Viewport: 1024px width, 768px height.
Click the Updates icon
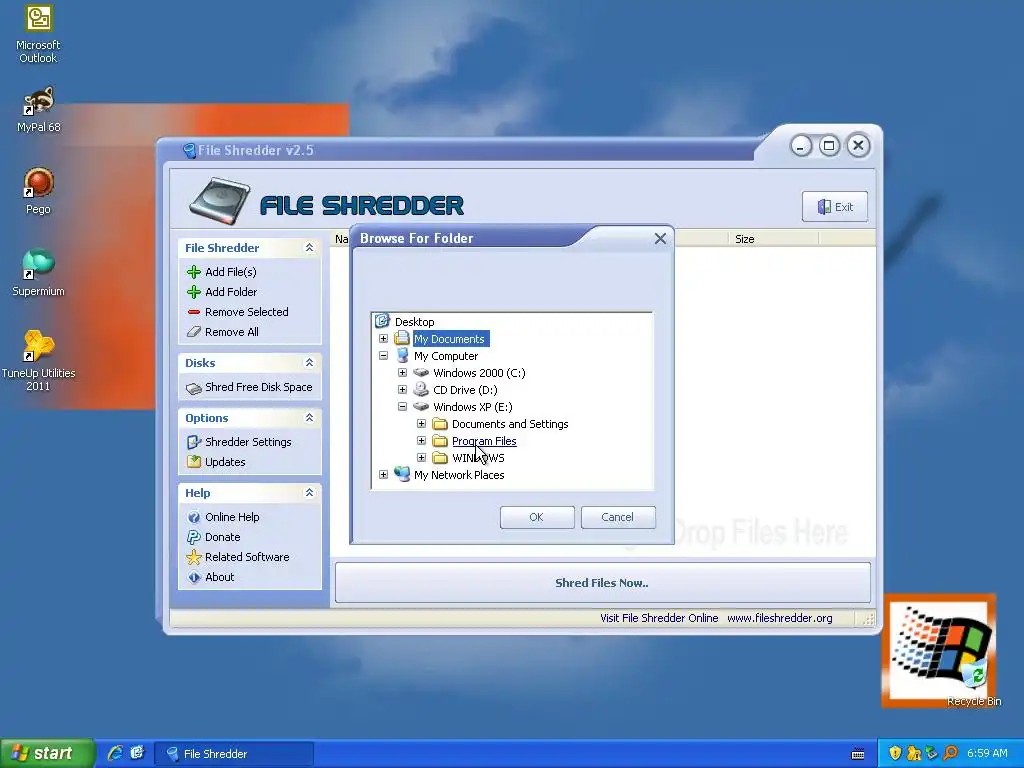pyautogui.click(x=193, y=462)
